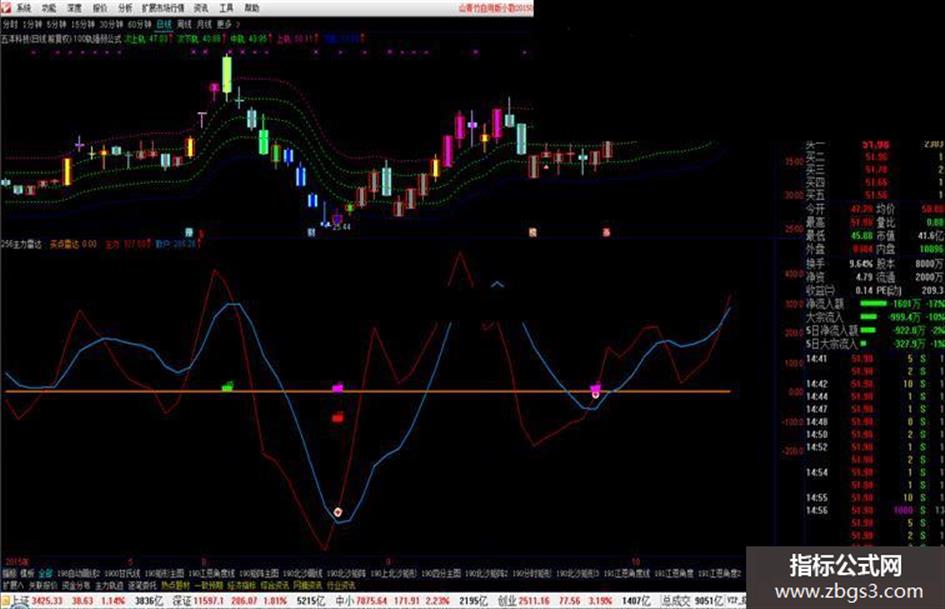
Task: Click the circle signal icon near the right zero crossing
Action: point(595,394)
